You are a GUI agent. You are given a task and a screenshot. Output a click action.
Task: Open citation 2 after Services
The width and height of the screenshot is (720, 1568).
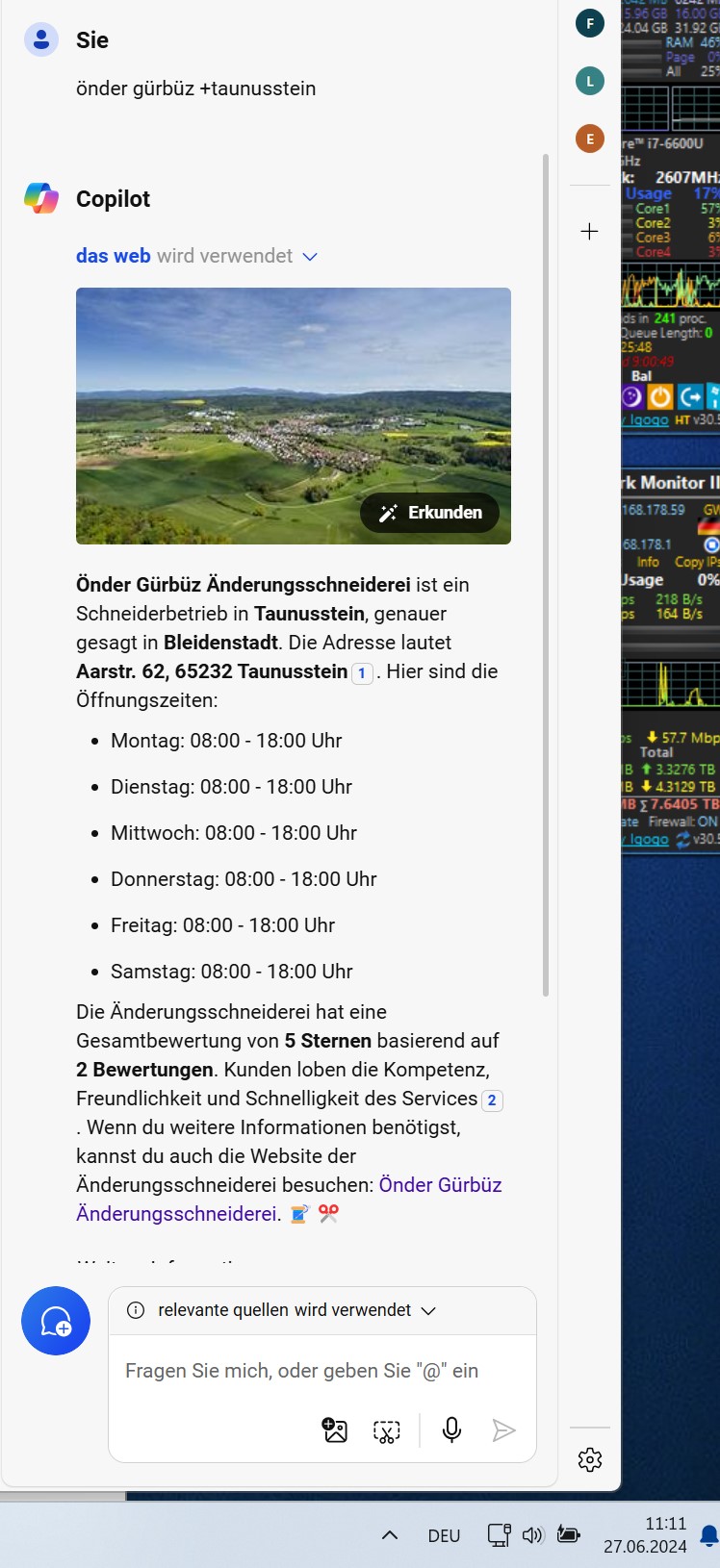[x=492, y=1100]
